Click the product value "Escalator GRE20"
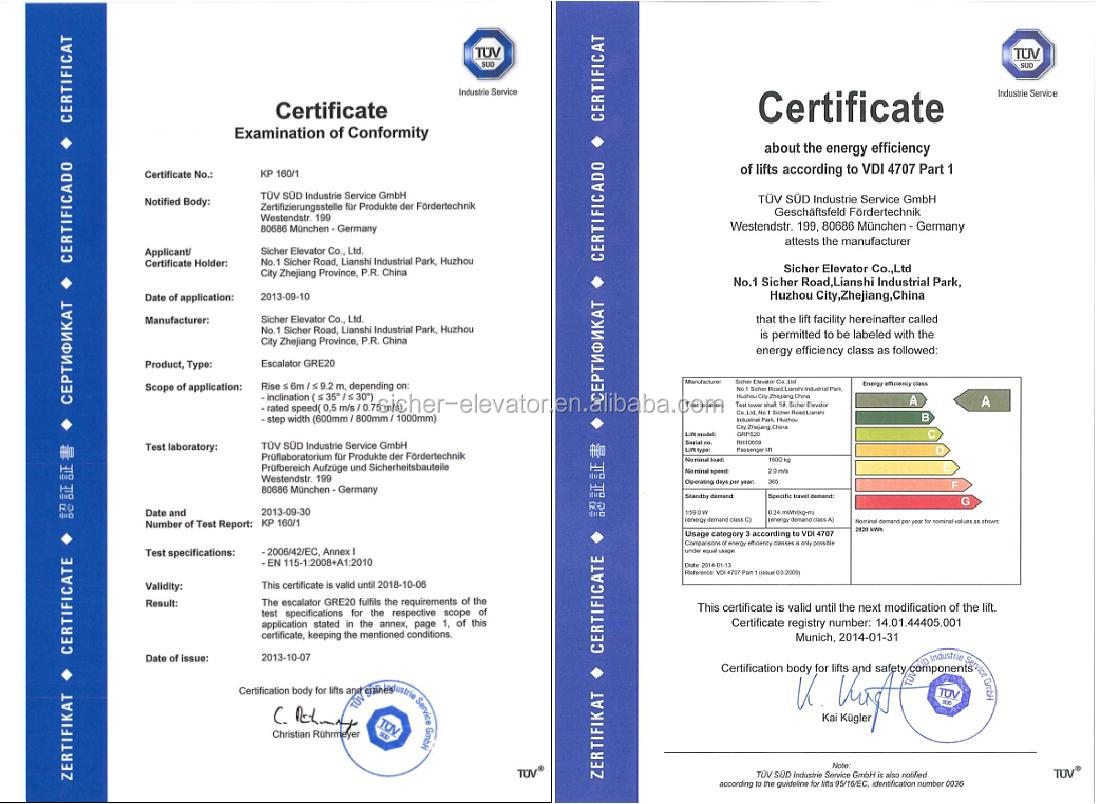The width and height of the screenshot is (1100, 804). pos(298,363)
